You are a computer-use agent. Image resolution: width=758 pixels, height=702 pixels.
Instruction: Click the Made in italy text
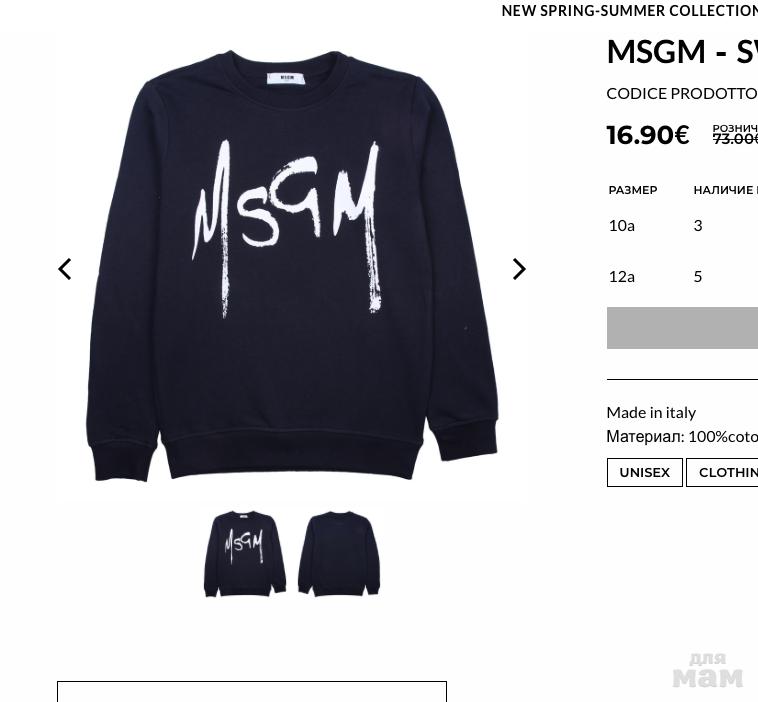click(x=651, y=412)
